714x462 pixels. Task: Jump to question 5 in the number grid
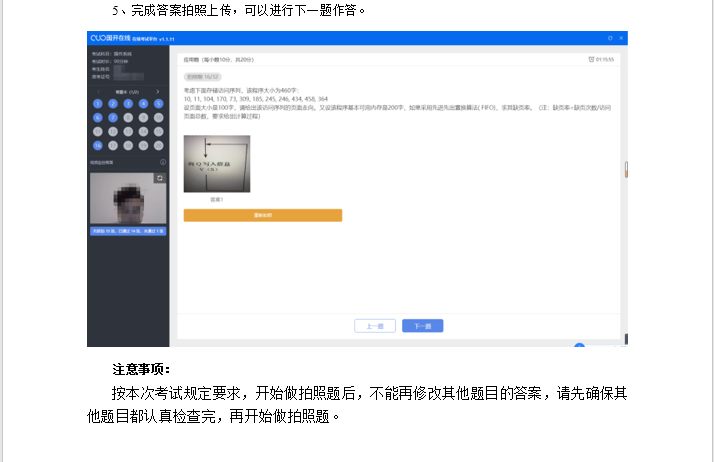click(158, 103)
